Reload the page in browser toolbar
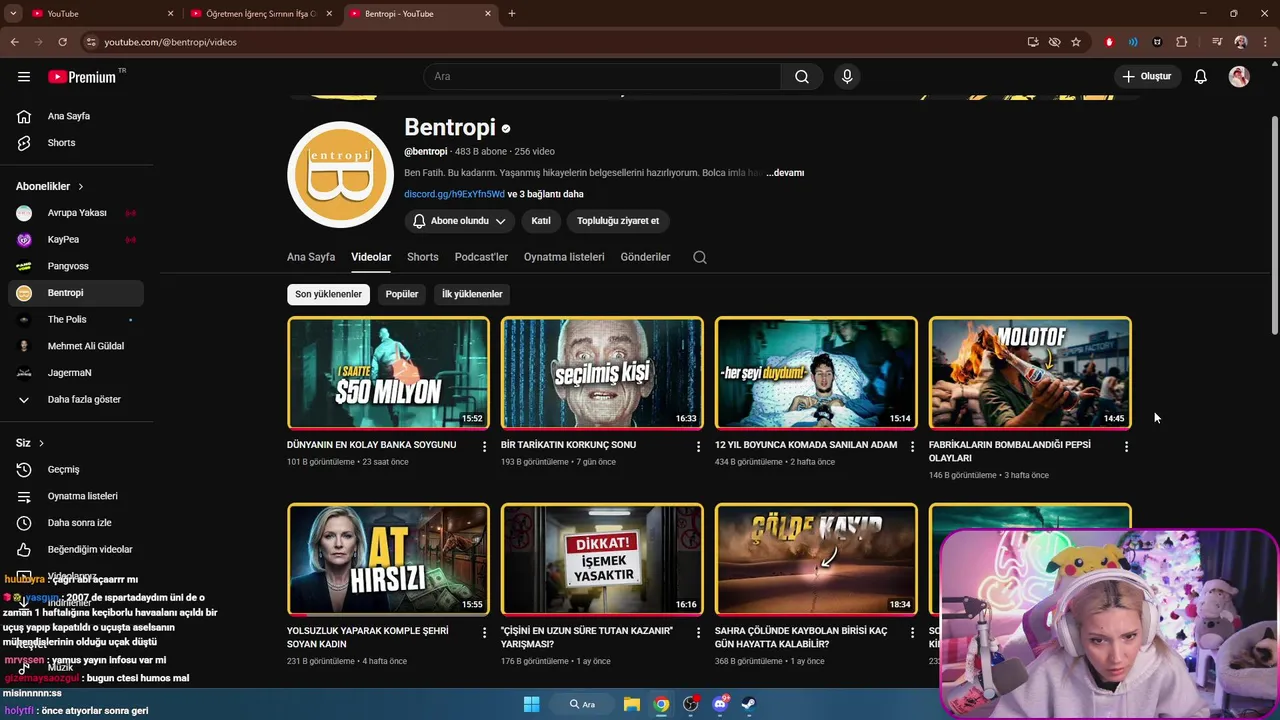This screenshot has width=1280, height=720. pyautogui.click(x=62, y=42)
